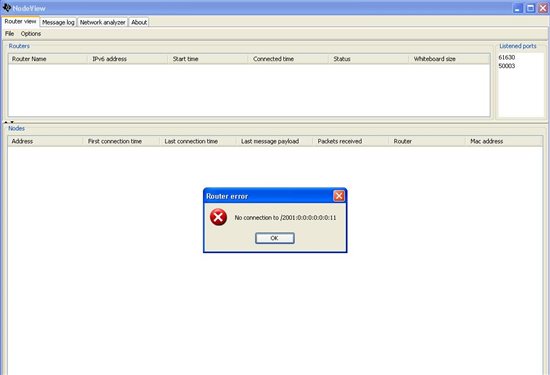Click the No connection error message text

pyautogui.click(x=285, y=218)
